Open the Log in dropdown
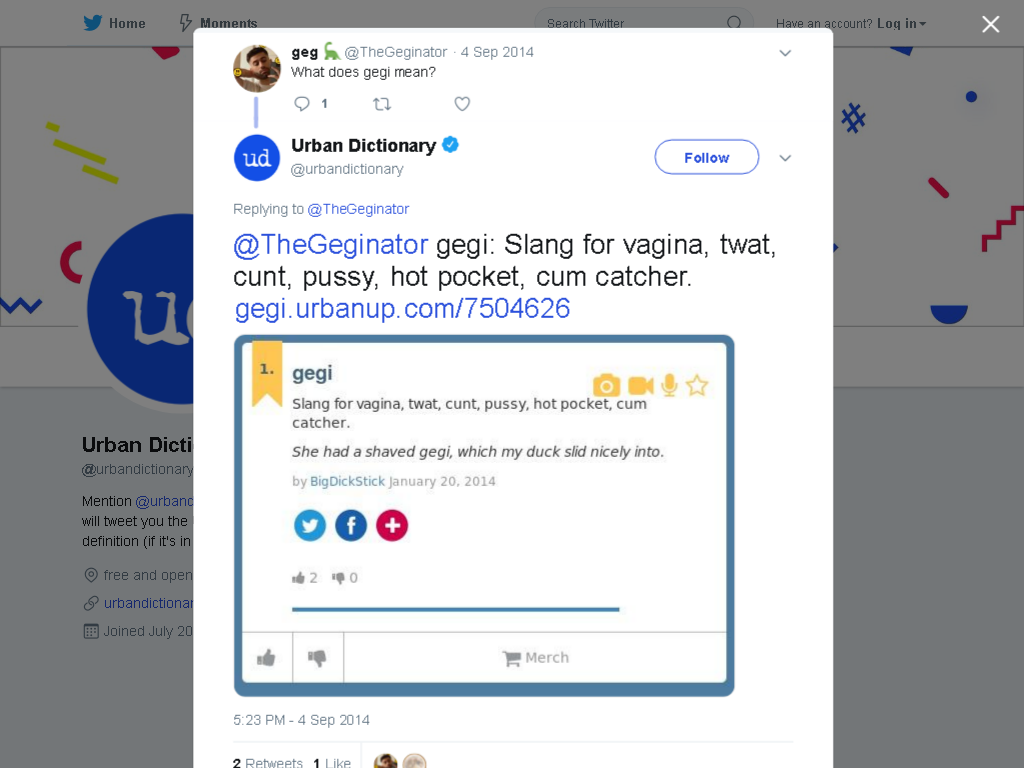The height and width of the screenshot is (768, 1024). coord(901,24)
